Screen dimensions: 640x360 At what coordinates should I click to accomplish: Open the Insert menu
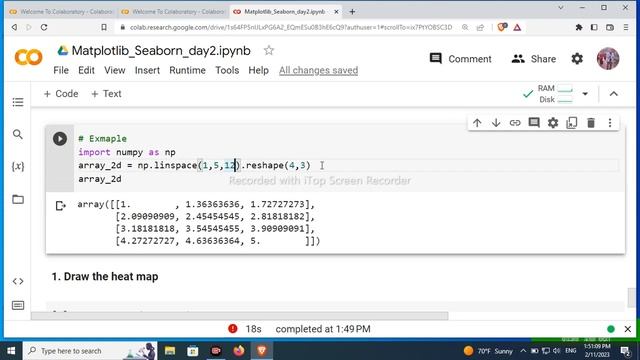click(147, 70)
